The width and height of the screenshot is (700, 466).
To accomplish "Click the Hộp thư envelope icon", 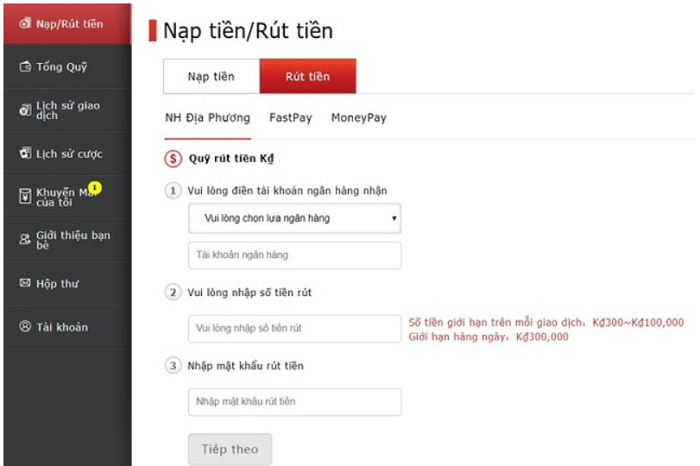I will (25, 283).
